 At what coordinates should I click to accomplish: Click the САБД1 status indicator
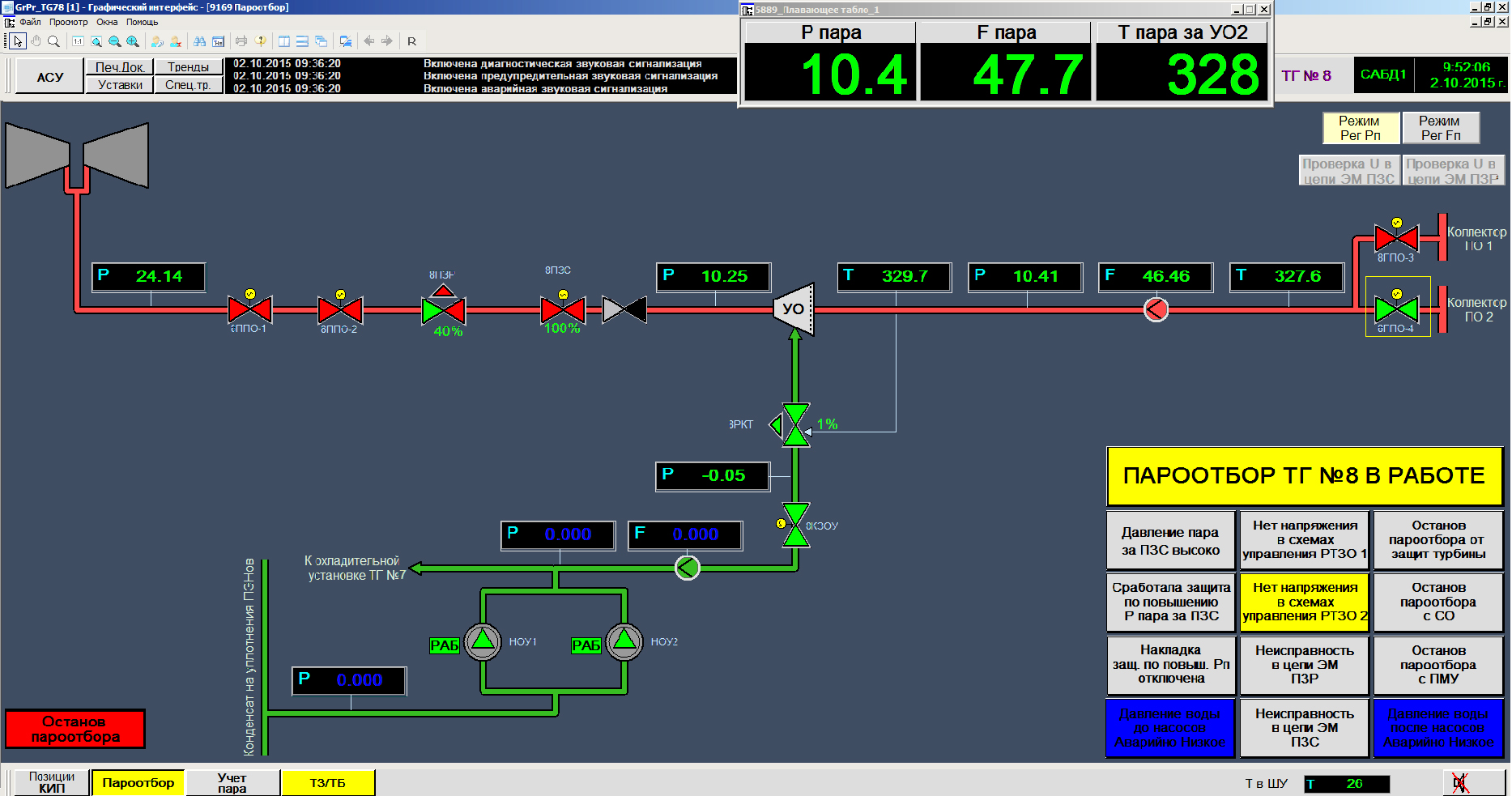pos(1383,75)
